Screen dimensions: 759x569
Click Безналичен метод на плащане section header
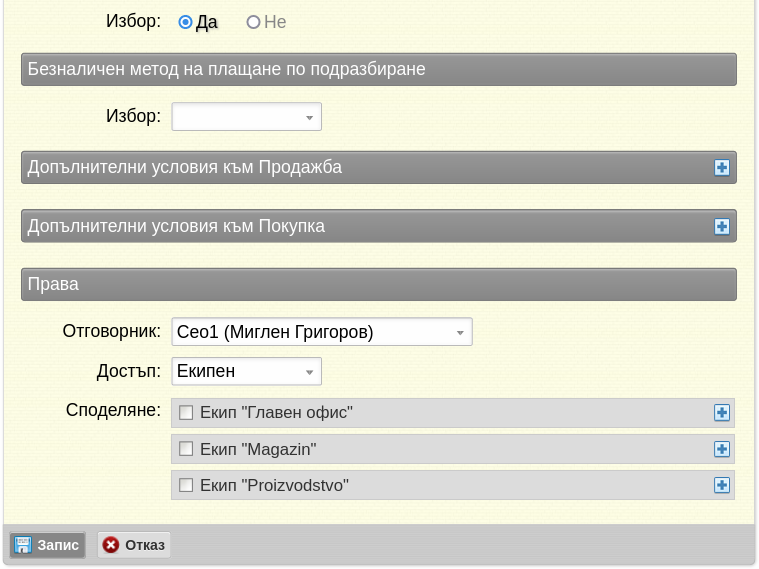click(x=379, y=69)
